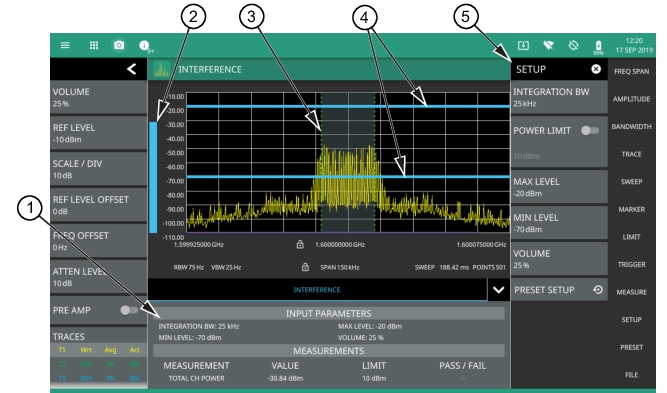667x393 pixels.
Task: Click the SPAN 150 kHz readout
Action: click(x=339, y=267)
